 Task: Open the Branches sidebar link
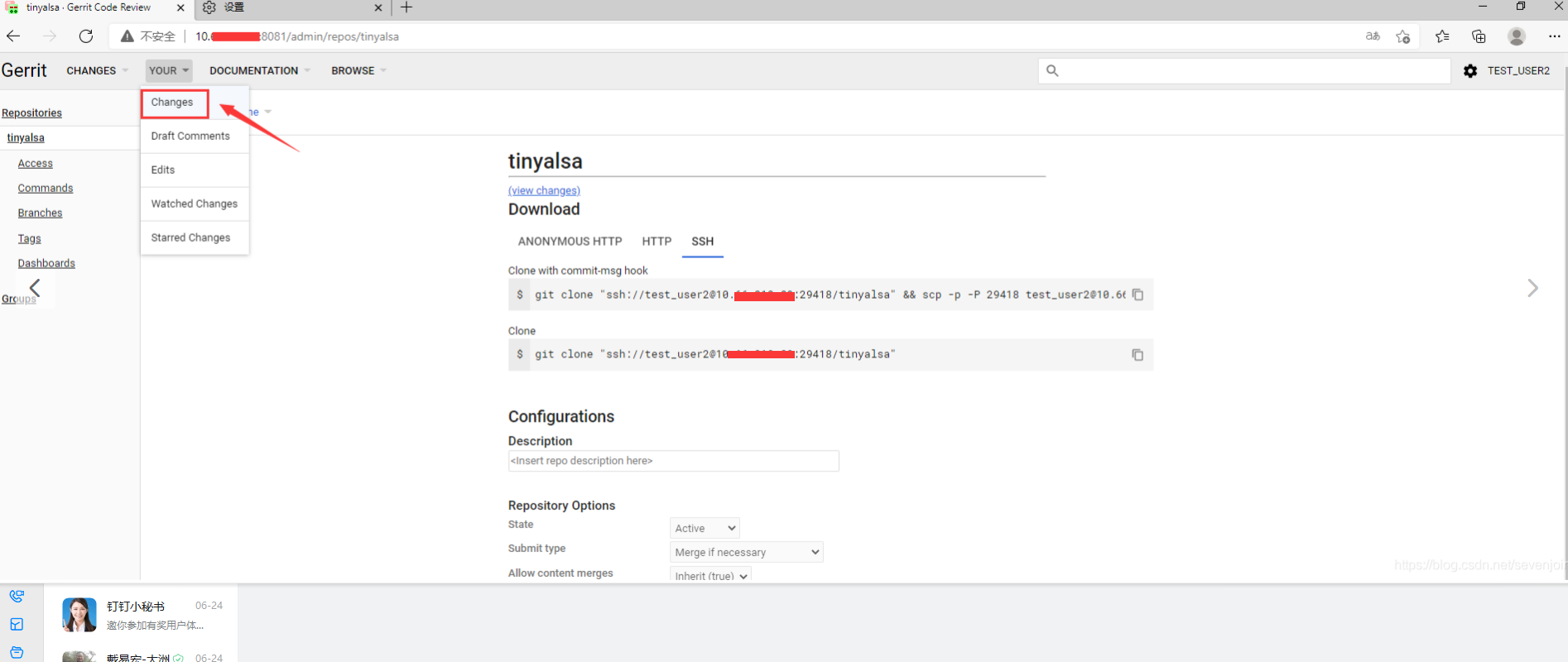pyautogui.click(x=41, y=213)
